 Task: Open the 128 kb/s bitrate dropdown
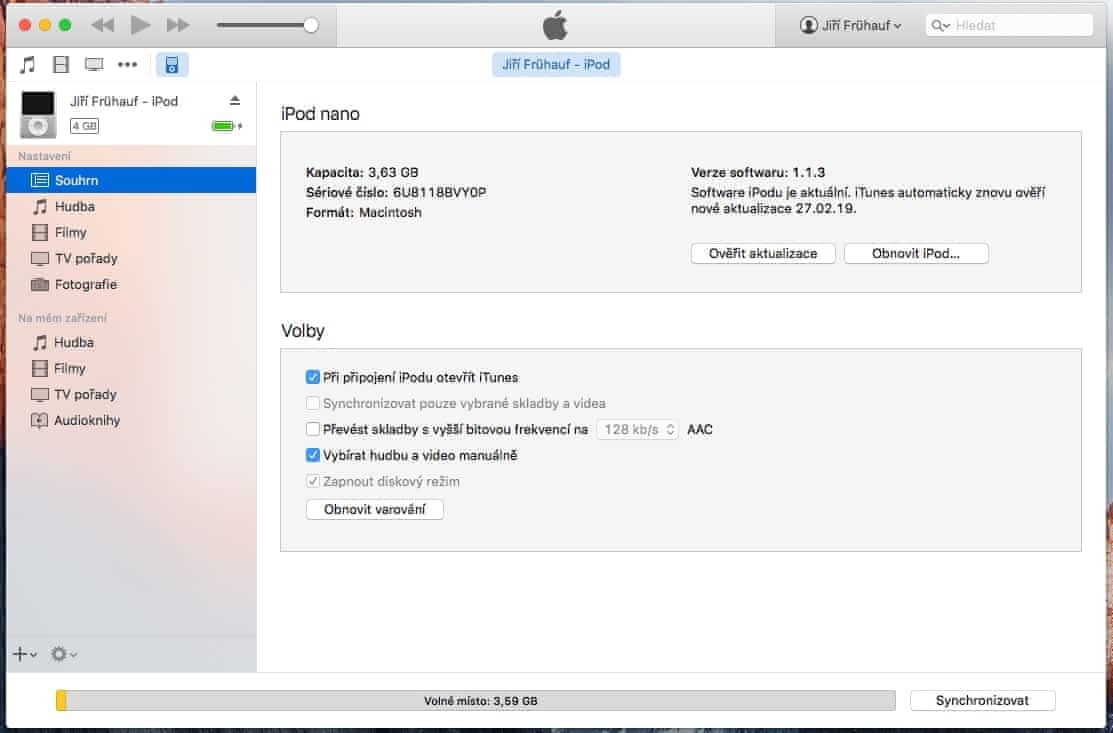coord(637,429)
